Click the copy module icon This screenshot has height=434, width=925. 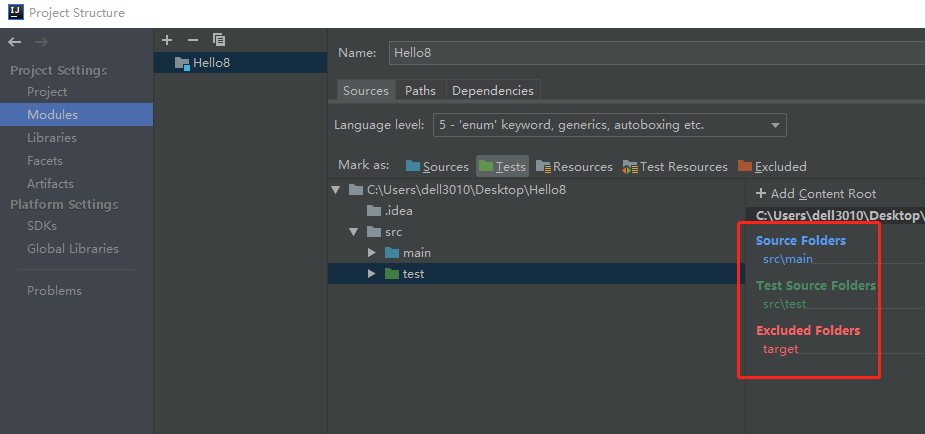pyautogui.click(x=219, y=40)
